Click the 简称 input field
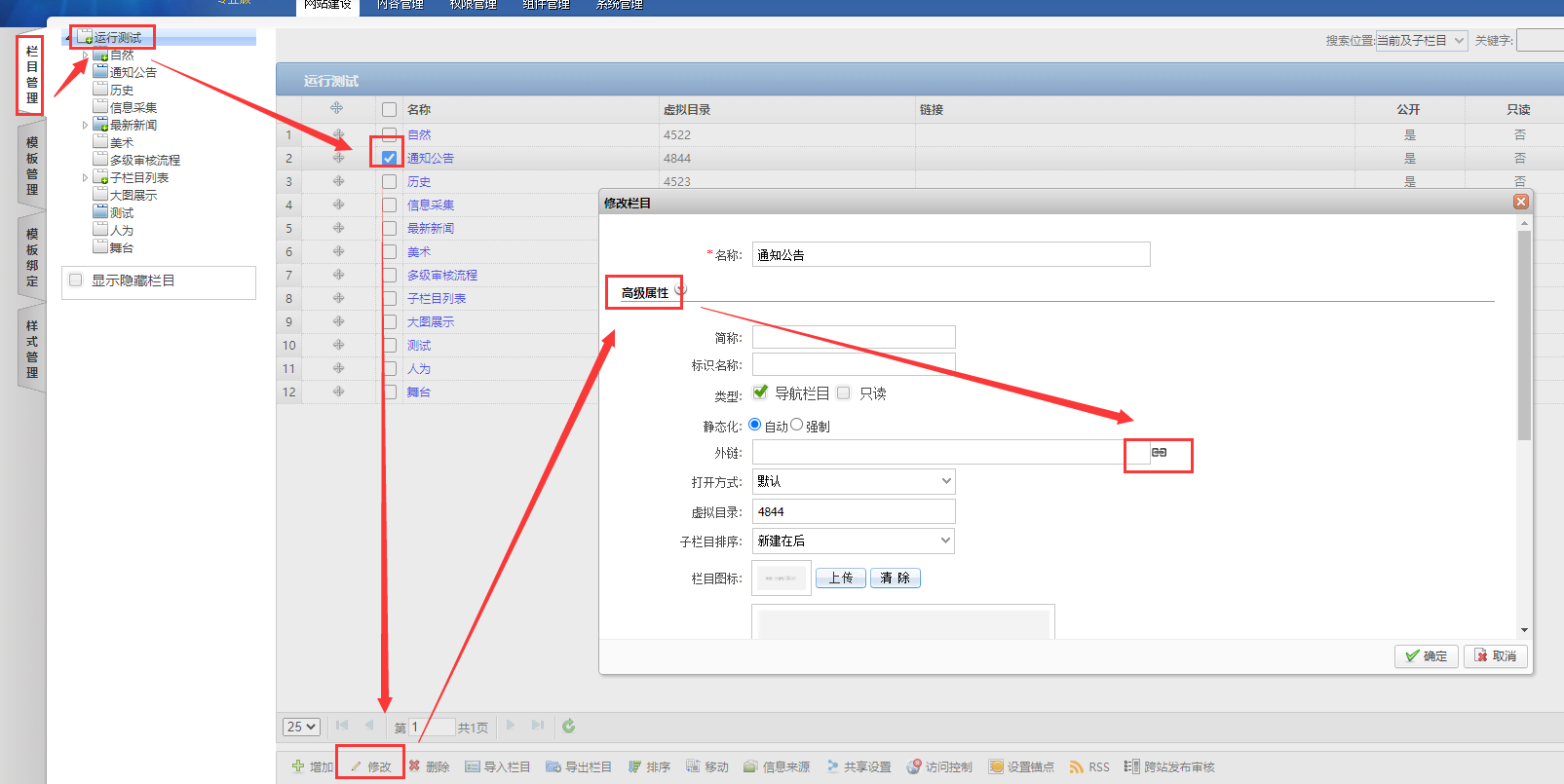Screen dimensions: 1564x784 click(x=853, y=337)
